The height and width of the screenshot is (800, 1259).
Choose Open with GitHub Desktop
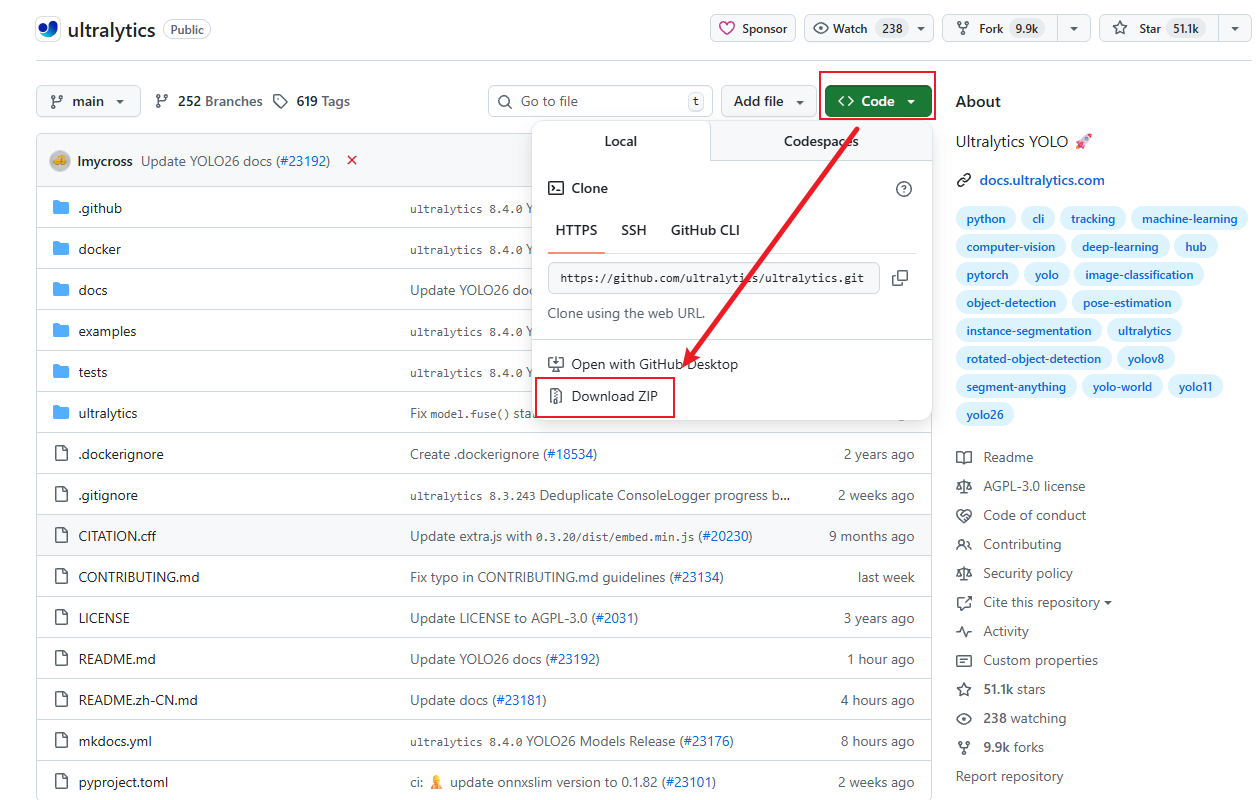tap(644, 364)
